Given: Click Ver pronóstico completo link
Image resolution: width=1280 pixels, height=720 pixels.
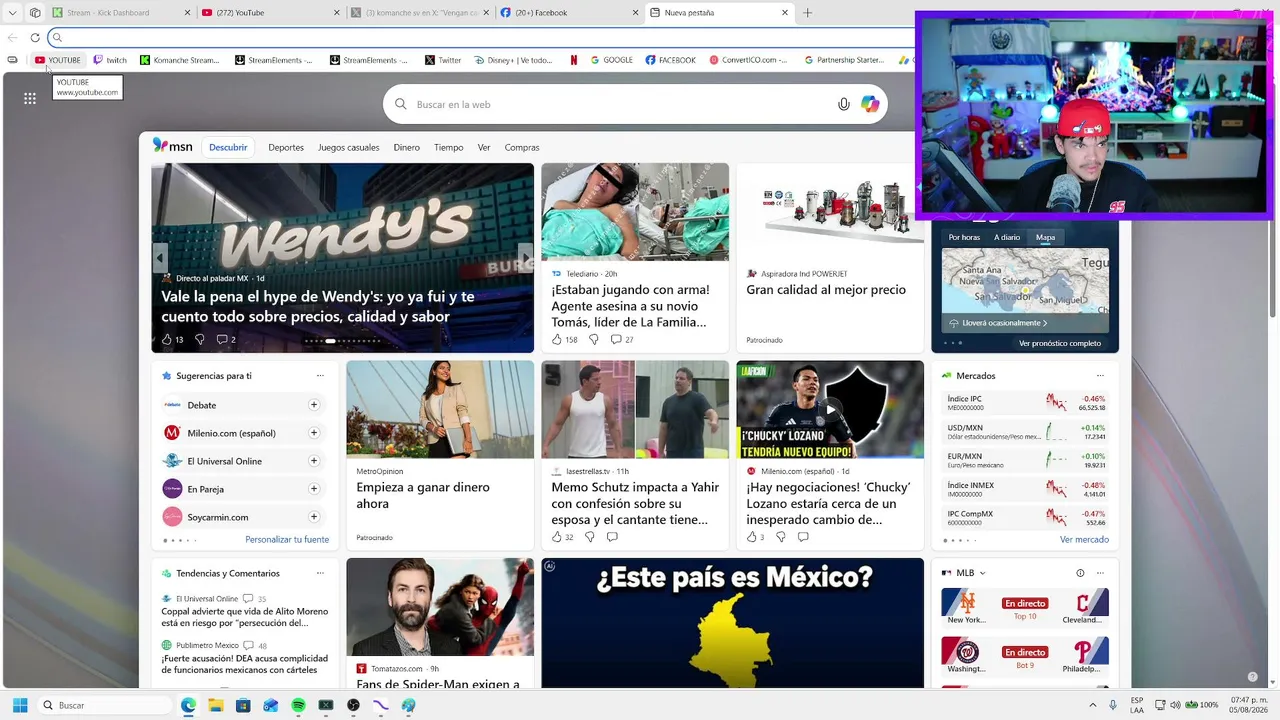Looking at the screenshot, I should tap(1060, 343).
